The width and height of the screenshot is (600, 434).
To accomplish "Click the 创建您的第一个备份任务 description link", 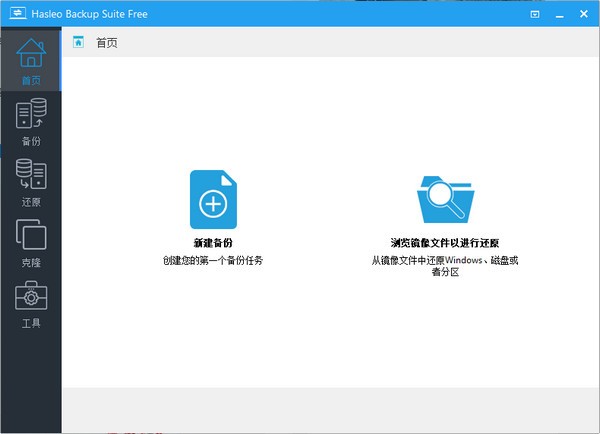I will point(213,260).
